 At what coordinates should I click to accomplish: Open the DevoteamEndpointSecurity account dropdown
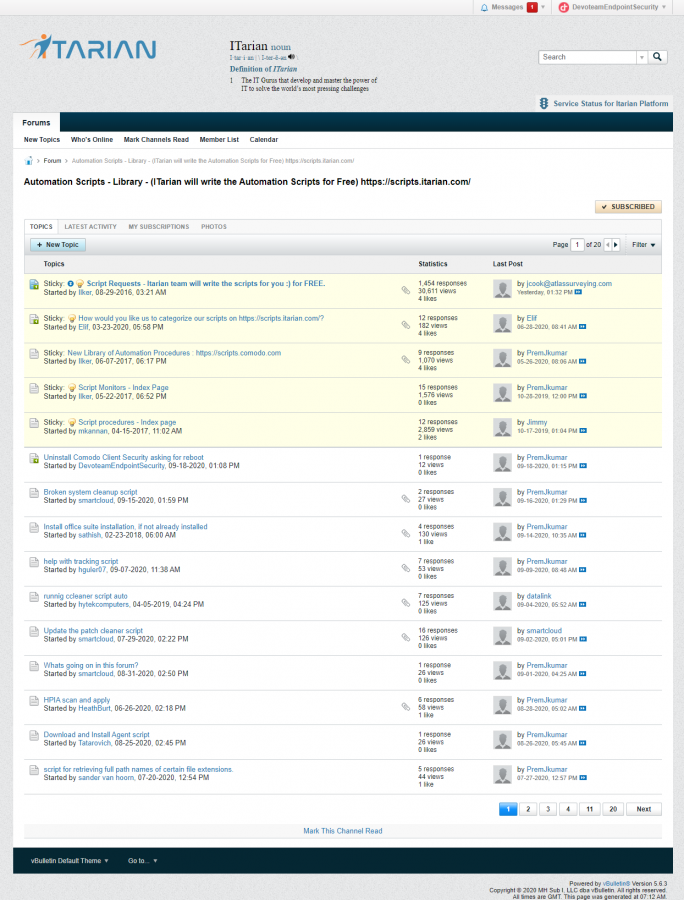[x=664, y=7]
